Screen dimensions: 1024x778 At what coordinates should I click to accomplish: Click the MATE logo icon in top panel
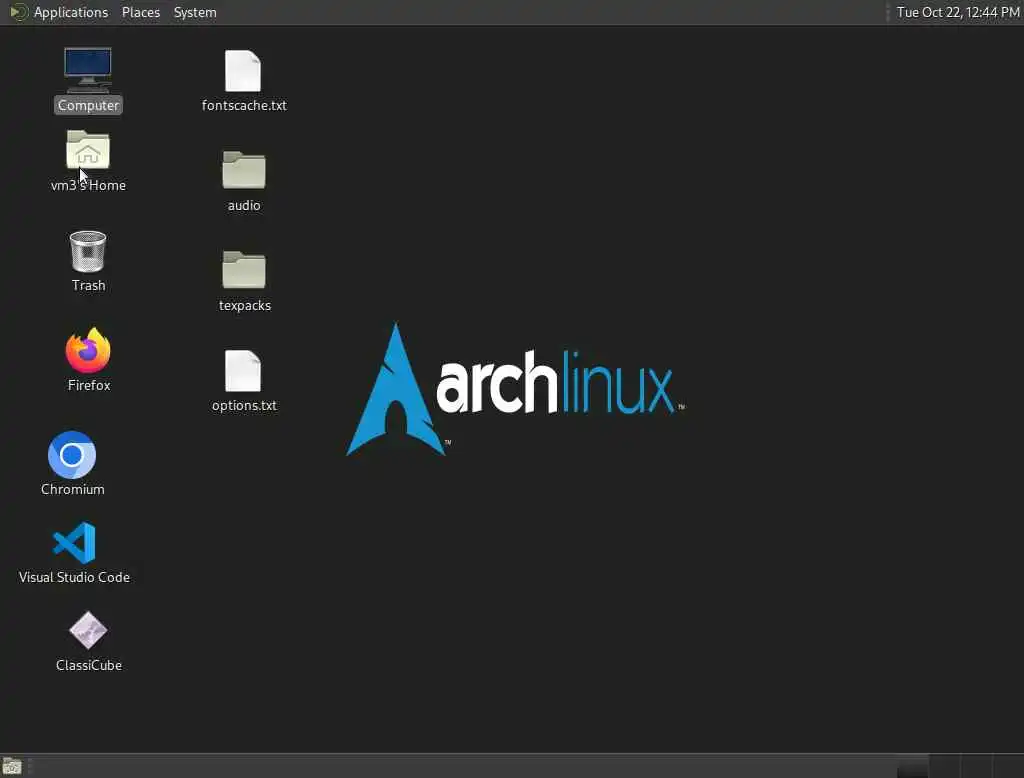18,12
